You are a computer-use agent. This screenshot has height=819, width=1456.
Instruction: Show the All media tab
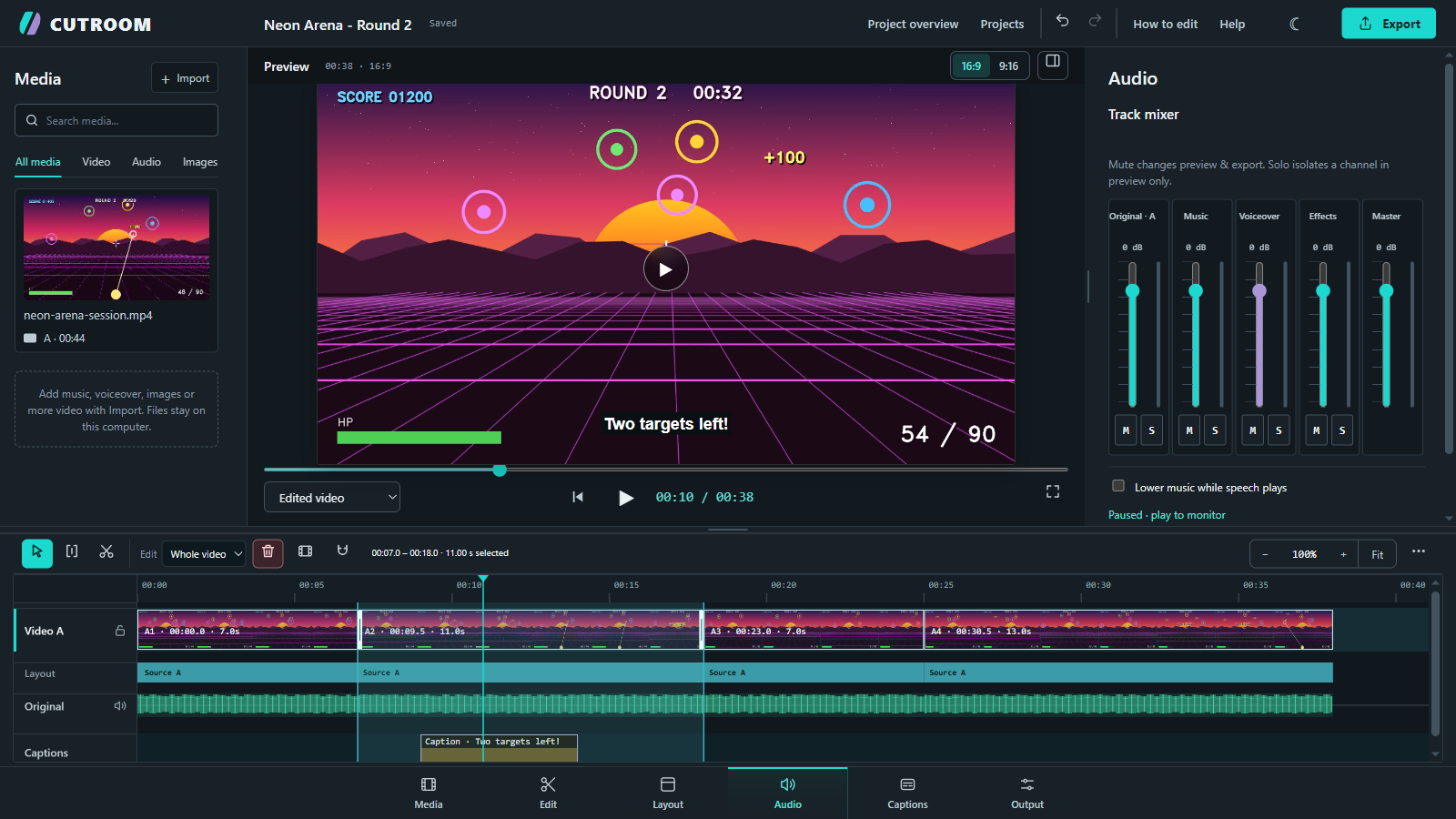click(x=38, y=162)
